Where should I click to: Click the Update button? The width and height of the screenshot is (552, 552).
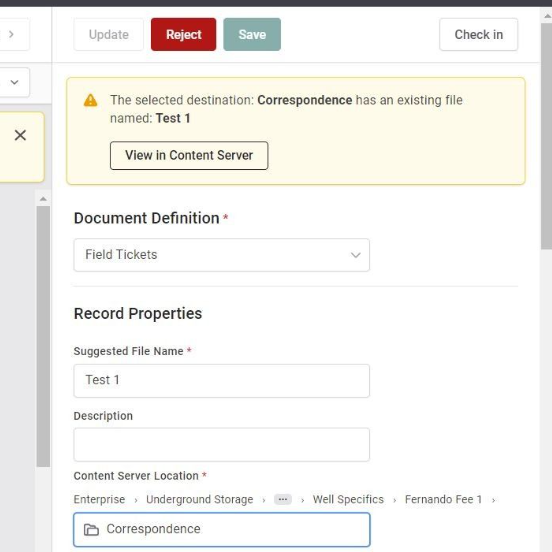[x=108, y=34]
